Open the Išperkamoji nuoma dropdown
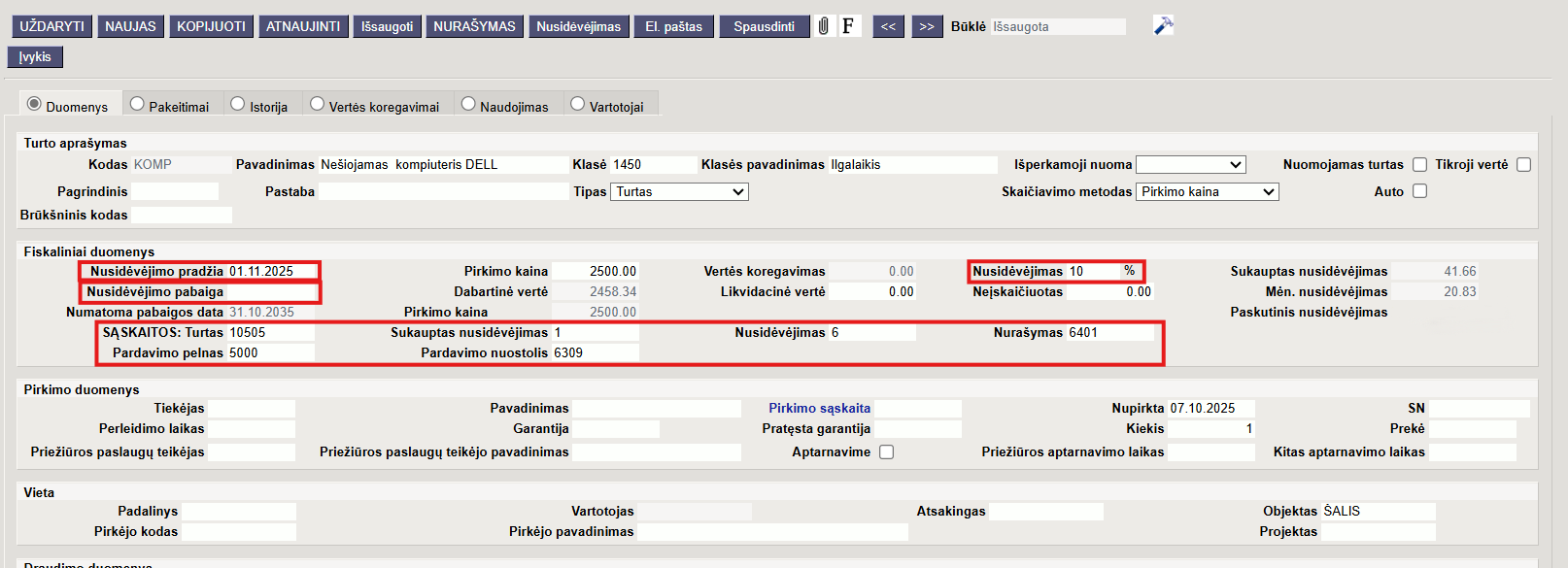This screenshot has height=568, width=1568. (x=1190, y=165)
